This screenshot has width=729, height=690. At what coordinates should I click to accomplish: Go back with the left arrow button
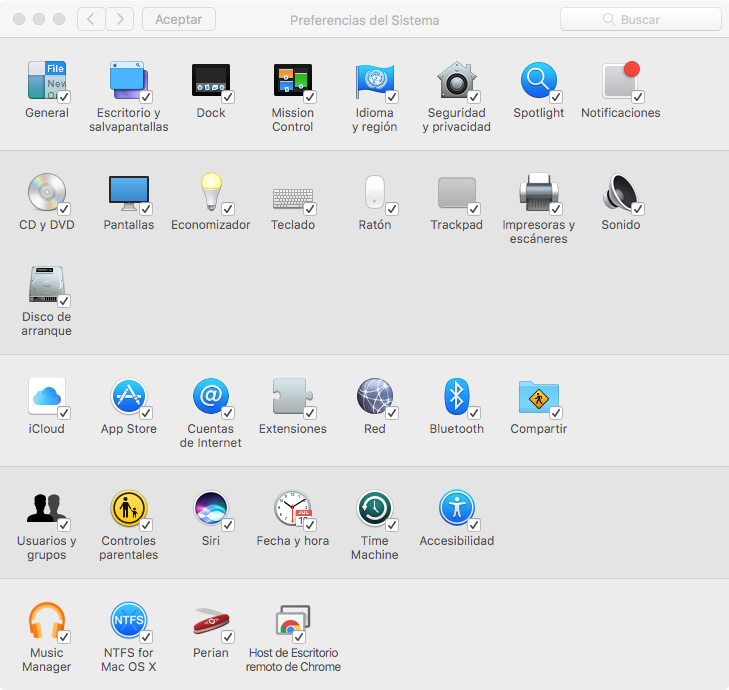pos(91,19)
